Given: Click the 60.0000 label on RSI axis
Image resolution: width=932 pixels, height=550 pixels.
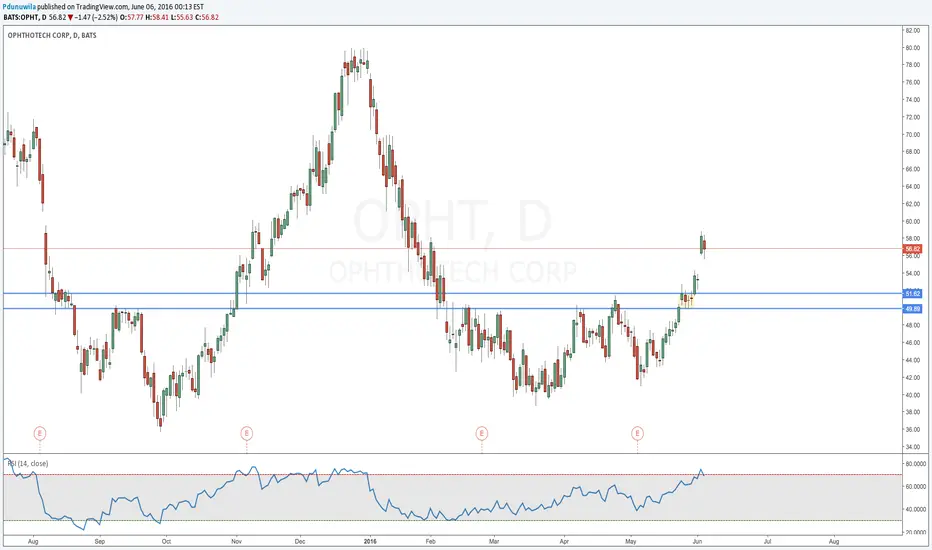Looking at the screenshot, I should coord(915,486).
